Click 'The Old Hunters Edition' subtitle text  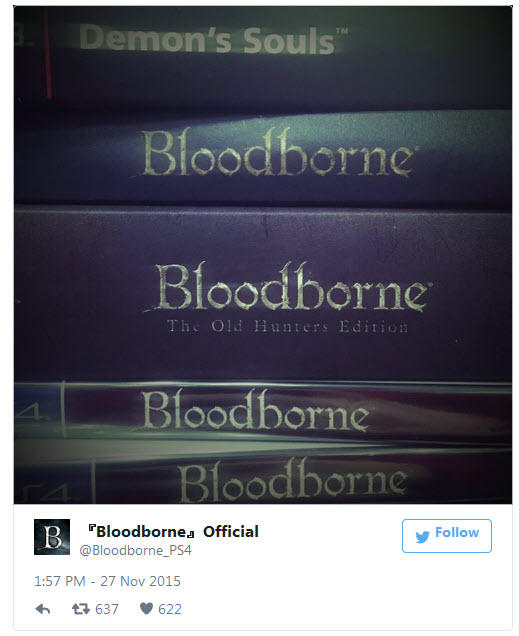pos(287,326)
